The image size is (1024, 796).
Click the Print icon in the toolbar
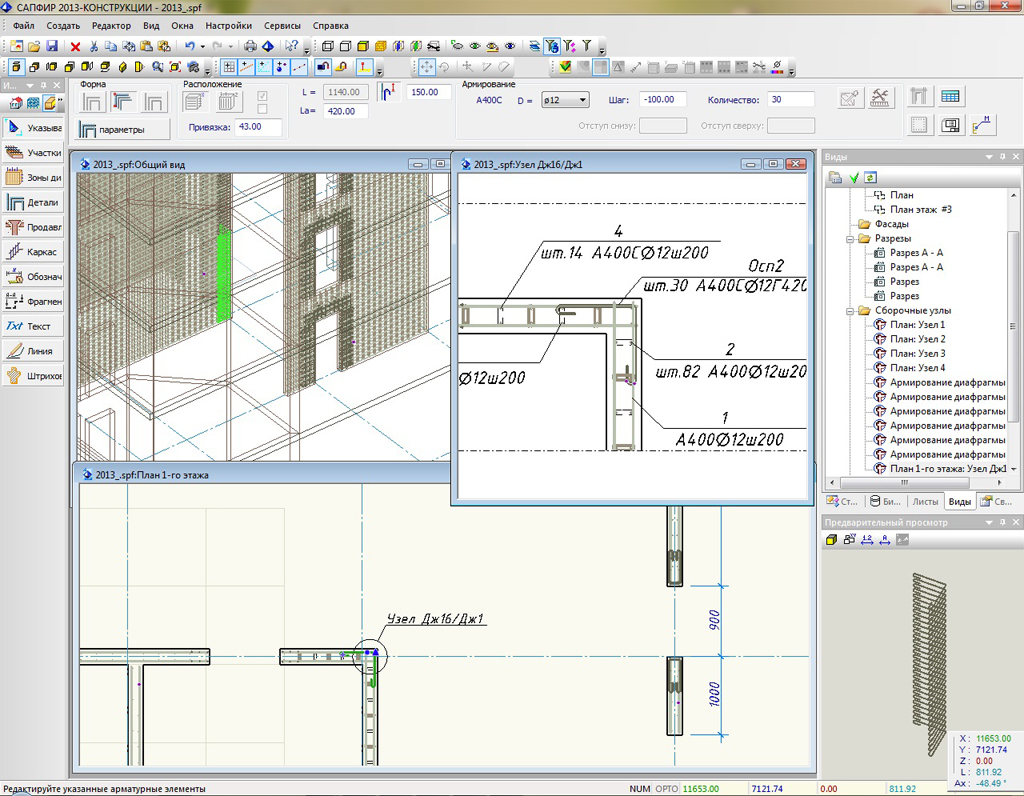[250, 46]
